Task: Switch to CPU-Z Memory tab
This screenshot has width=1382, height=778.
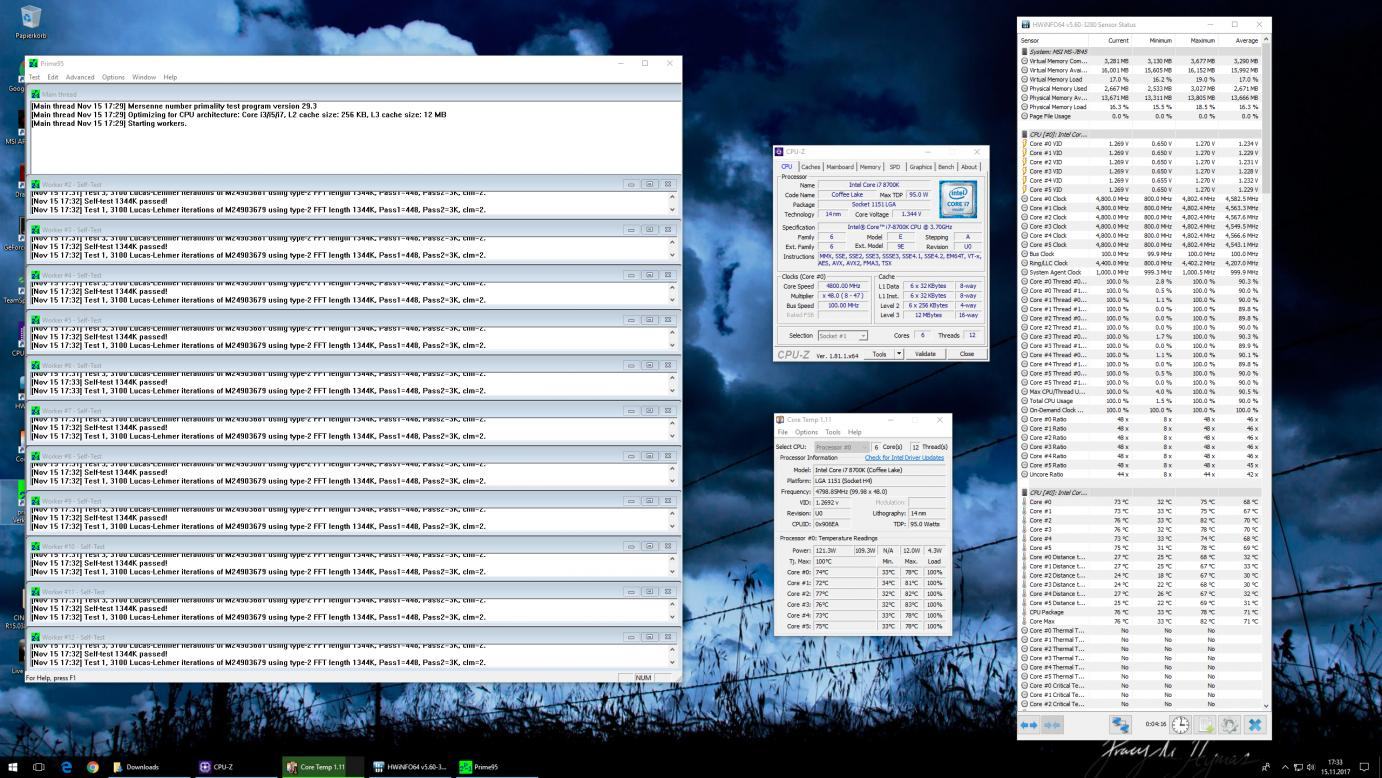Action: pos(870,167)
